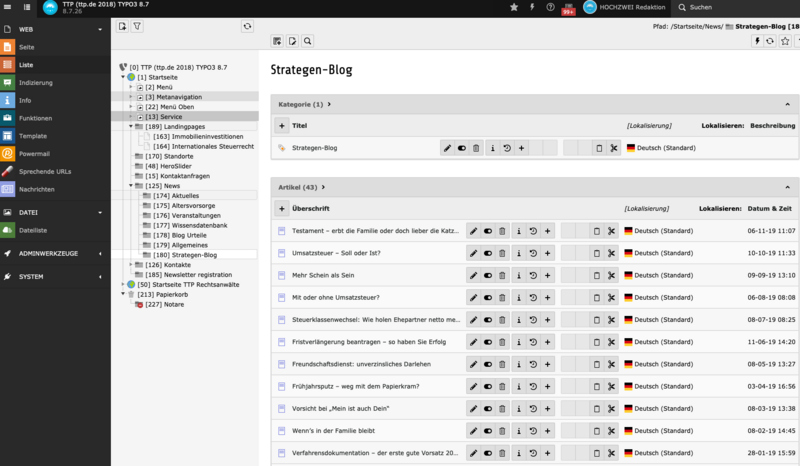Open the Powermail module

[x=34, y=154]
